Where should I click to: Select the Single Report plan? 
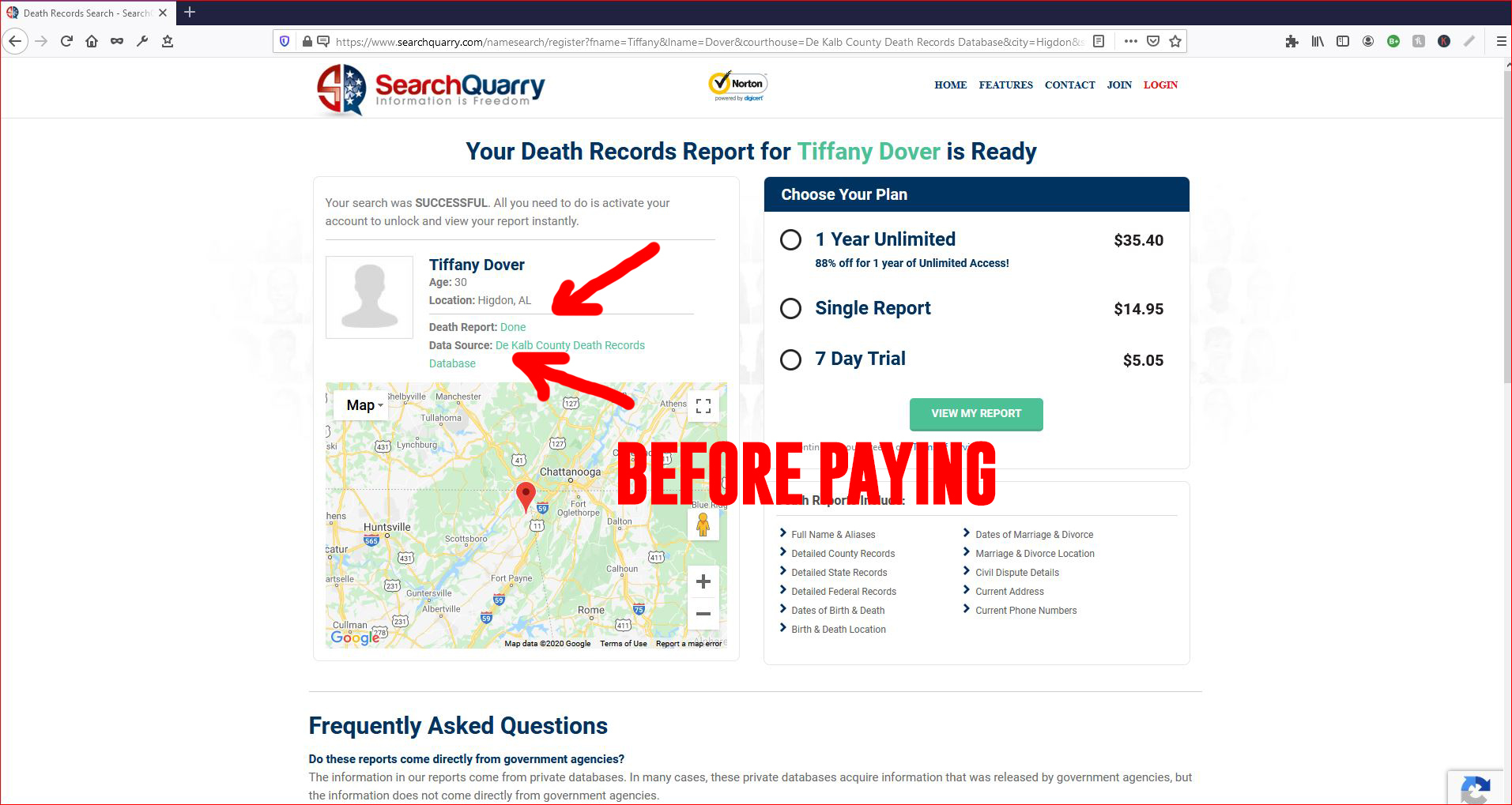tap(790, 309)
